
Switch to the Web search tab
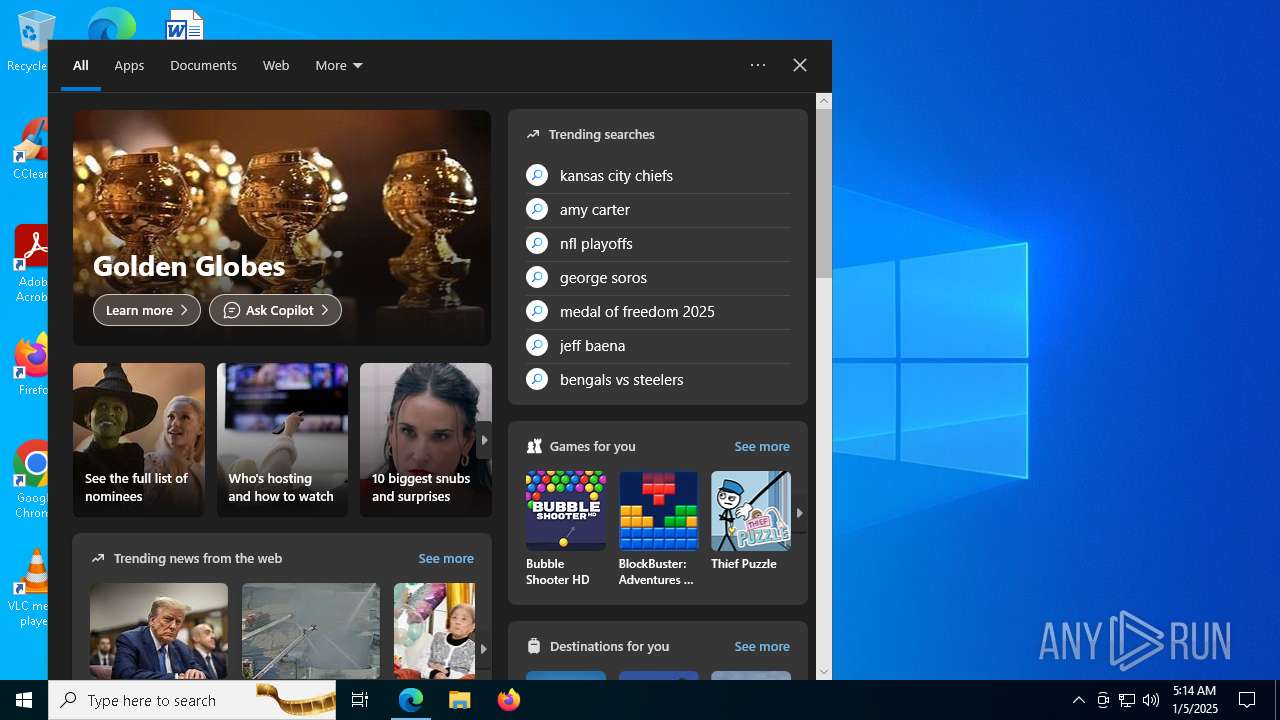(276, 65)
